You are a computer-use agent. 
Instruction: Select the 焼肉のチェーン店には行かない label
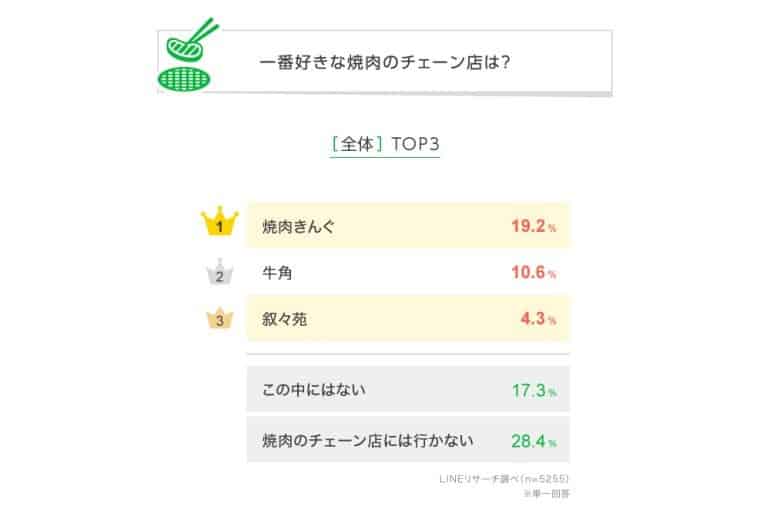click(x=367, y=439)
